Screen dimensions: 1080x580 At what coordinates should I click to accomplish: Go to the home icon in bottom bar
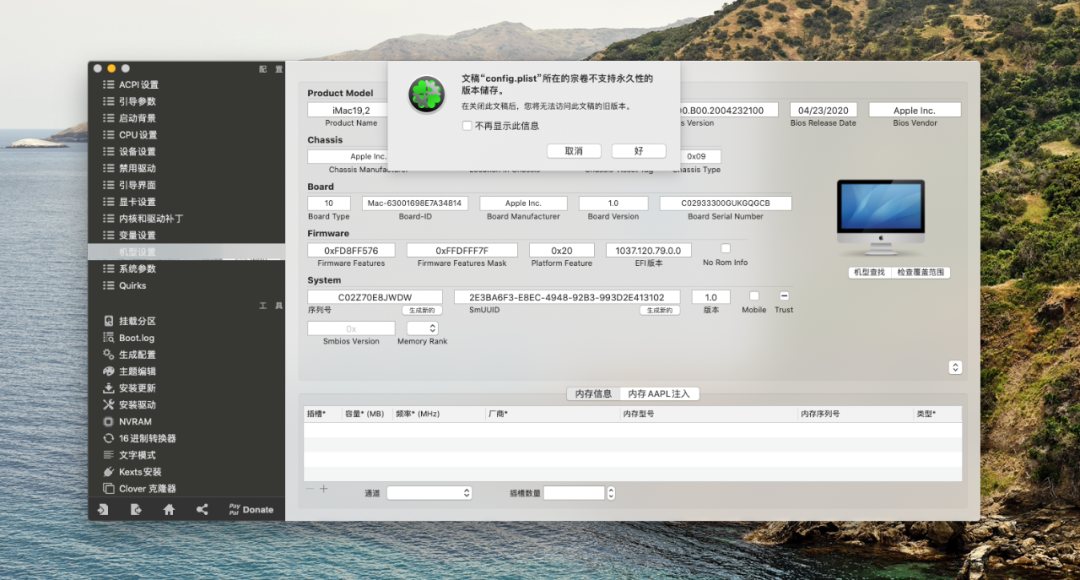(x=169, y=510)
